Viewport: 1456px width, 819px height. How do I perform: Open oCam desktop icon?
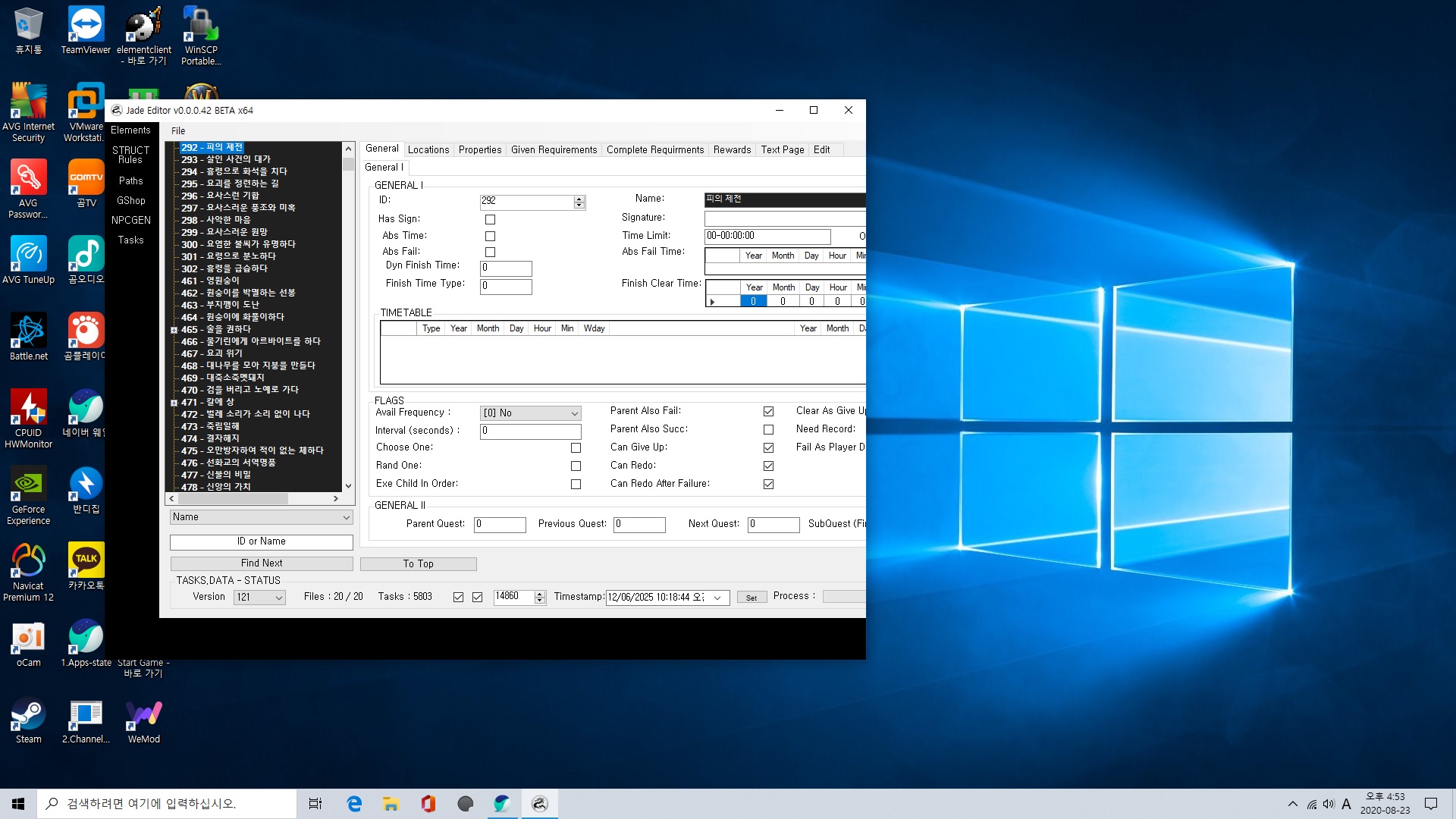coord(28,643)
